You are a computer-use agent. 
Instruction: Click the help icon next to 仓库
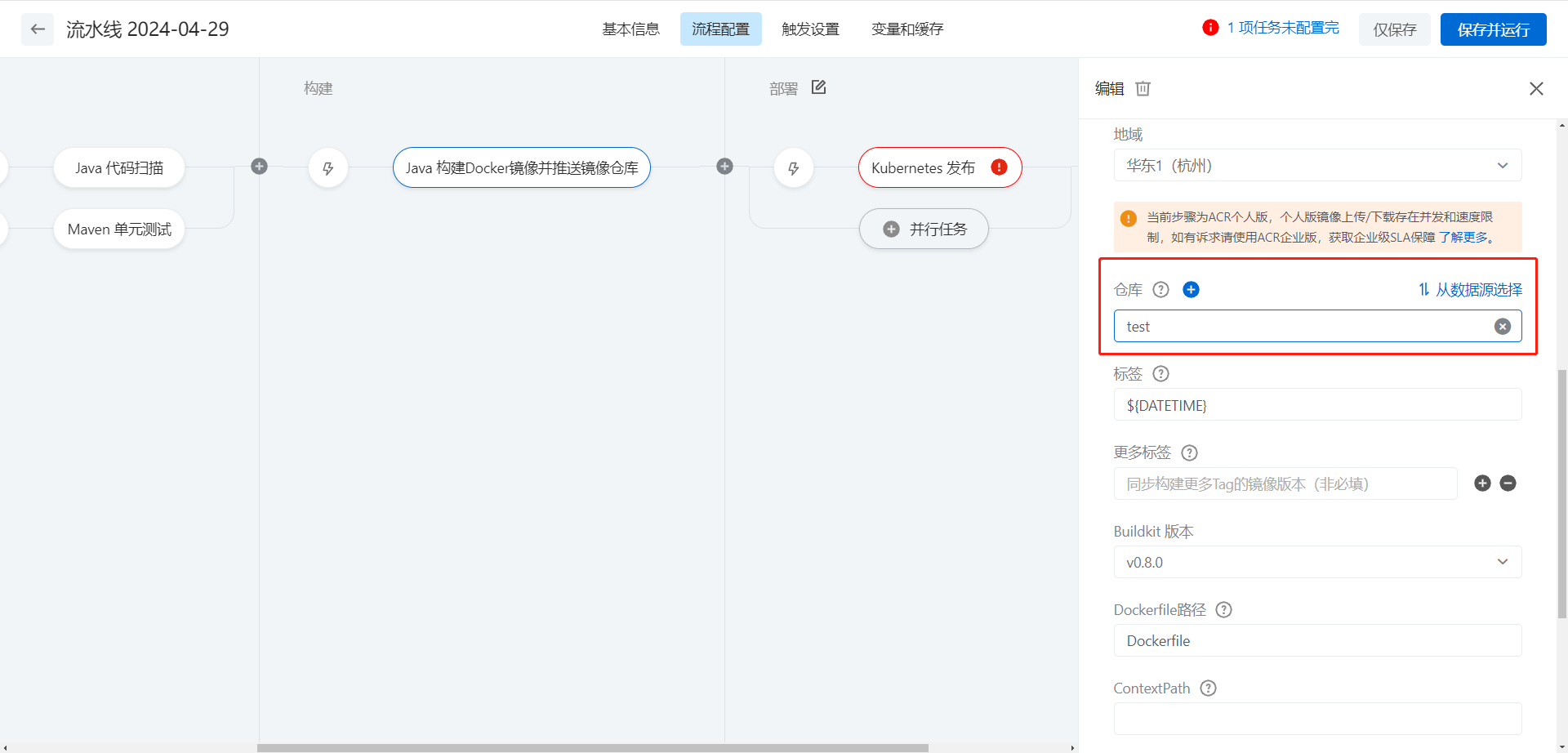[x=1160, y=289]
